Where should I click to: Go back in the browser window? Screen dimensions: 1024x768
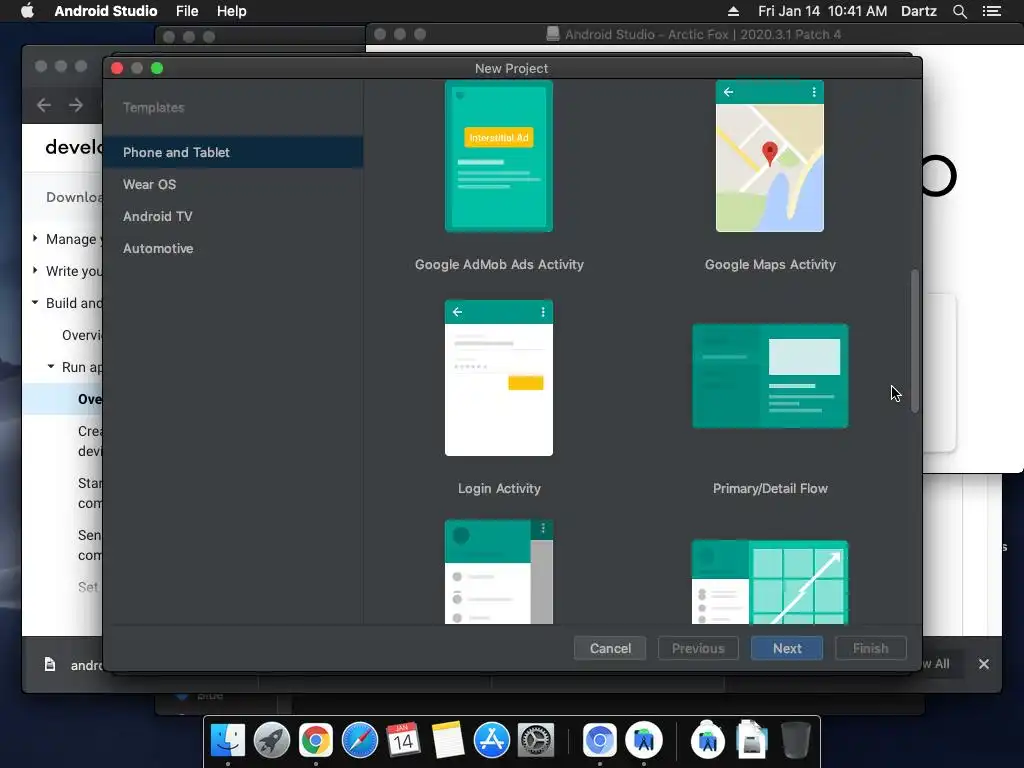click(x=44, y=105)
